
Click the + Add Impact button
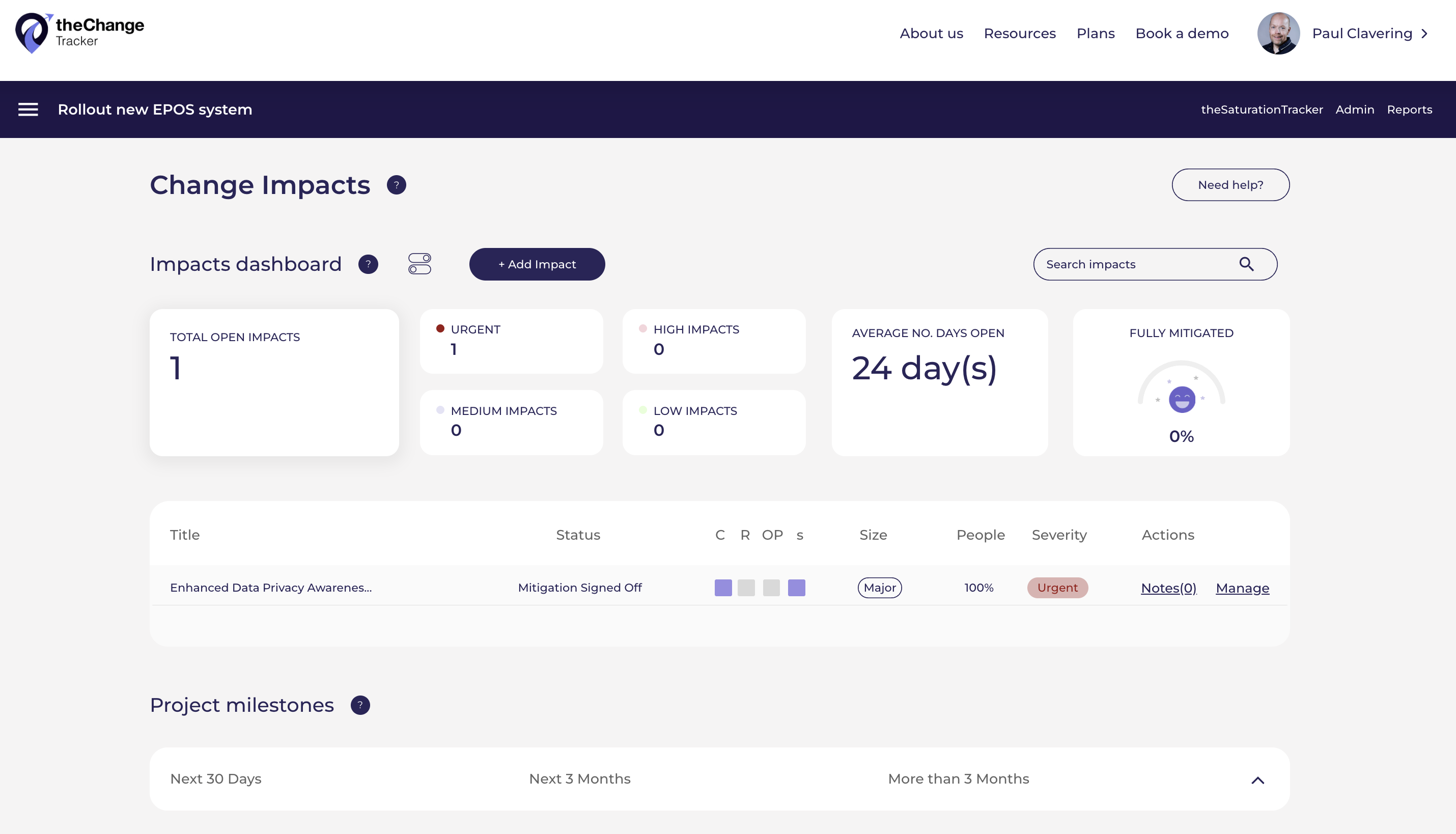[537, 264]
